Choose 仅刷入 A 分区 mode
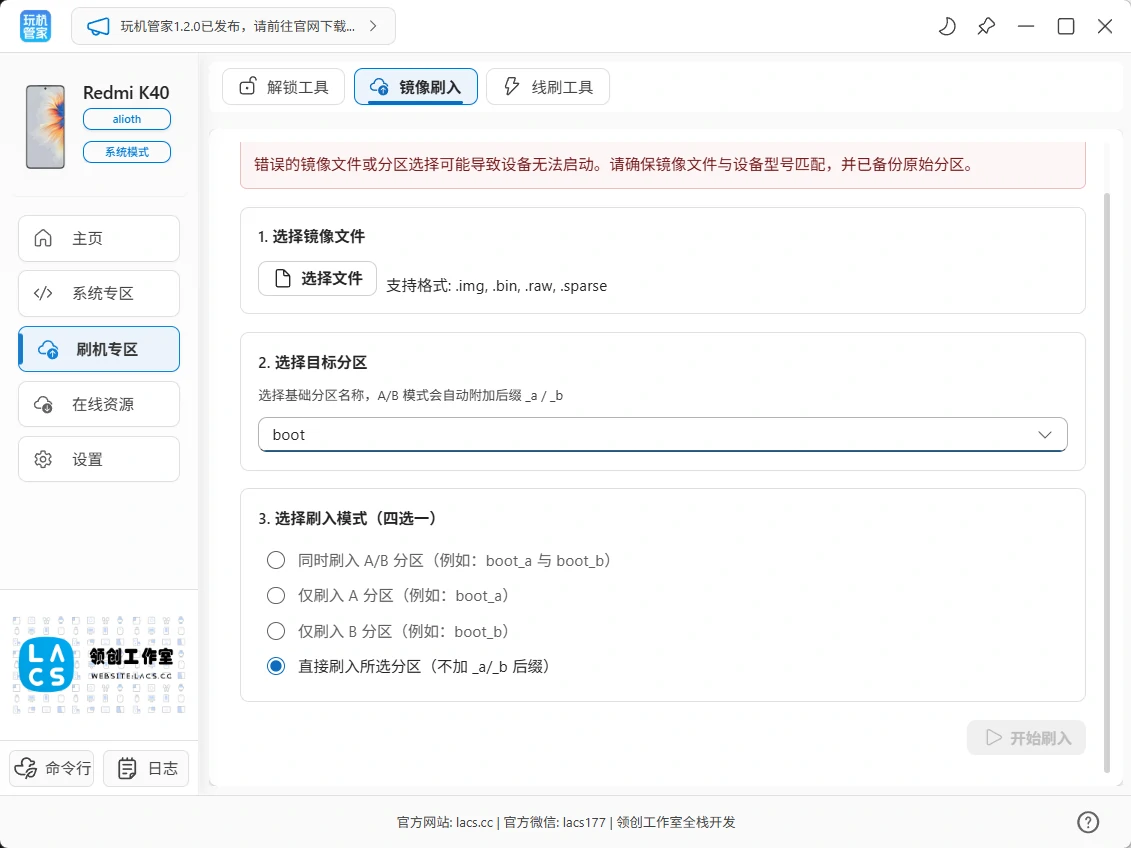 (276, 595)
